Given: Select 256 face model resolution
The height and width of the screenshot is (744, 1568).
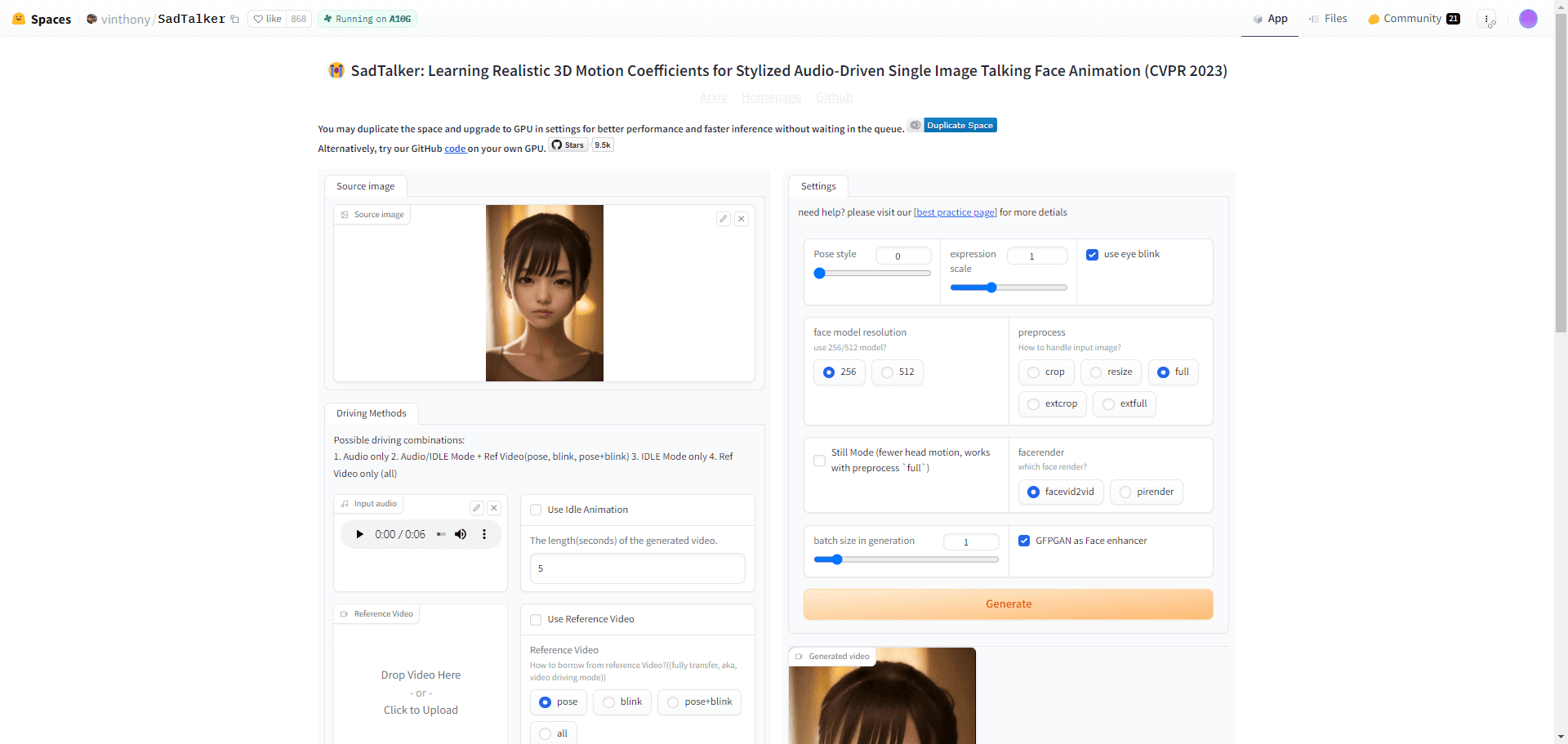Looking at the screenshot, I should pyautogui.click(x=840, y=372).
